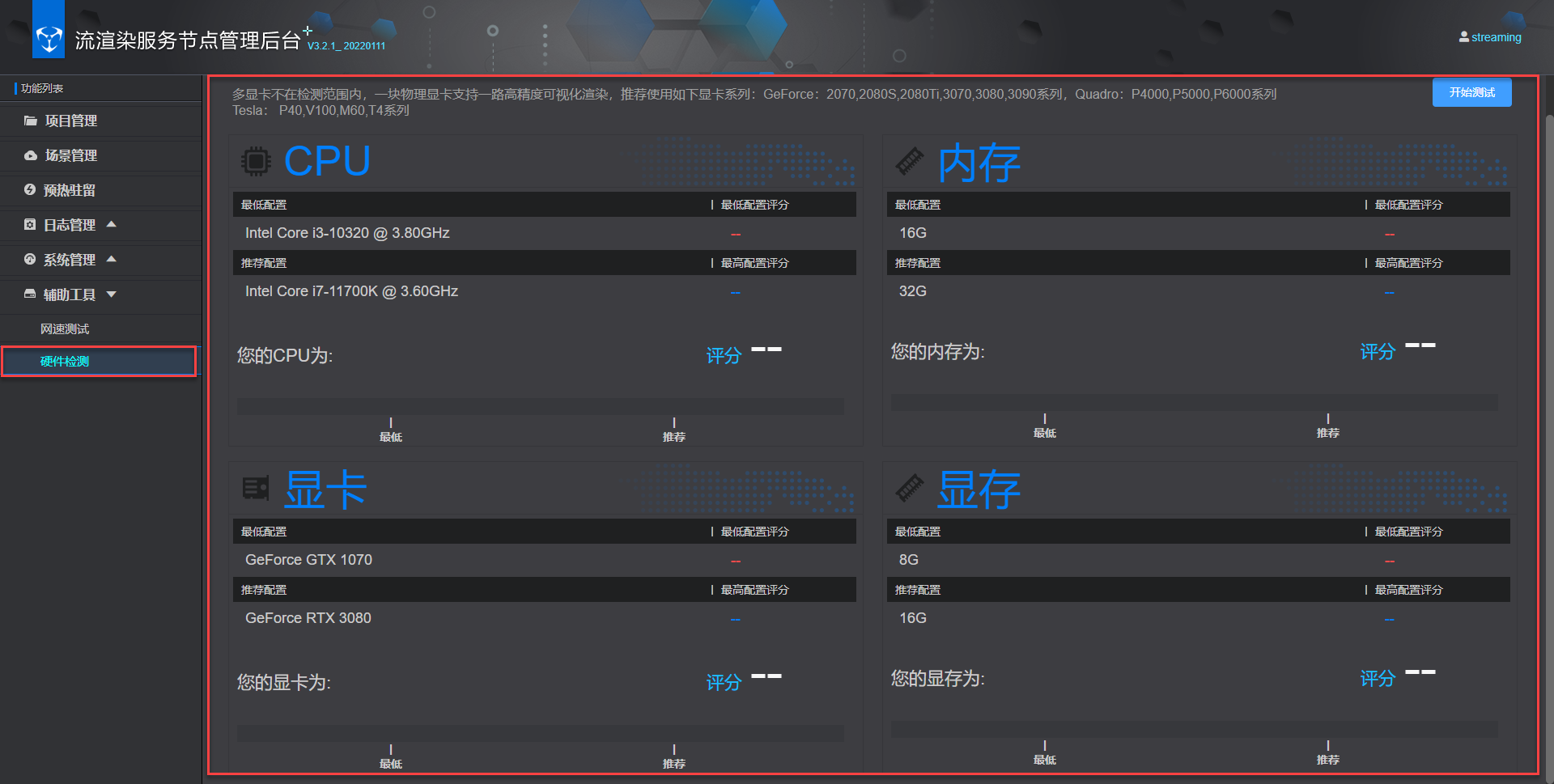Image resolution: width=1554 pixels, height=784 pixels.
Task: Click the CPU chip icon
Action: [256, 162]
